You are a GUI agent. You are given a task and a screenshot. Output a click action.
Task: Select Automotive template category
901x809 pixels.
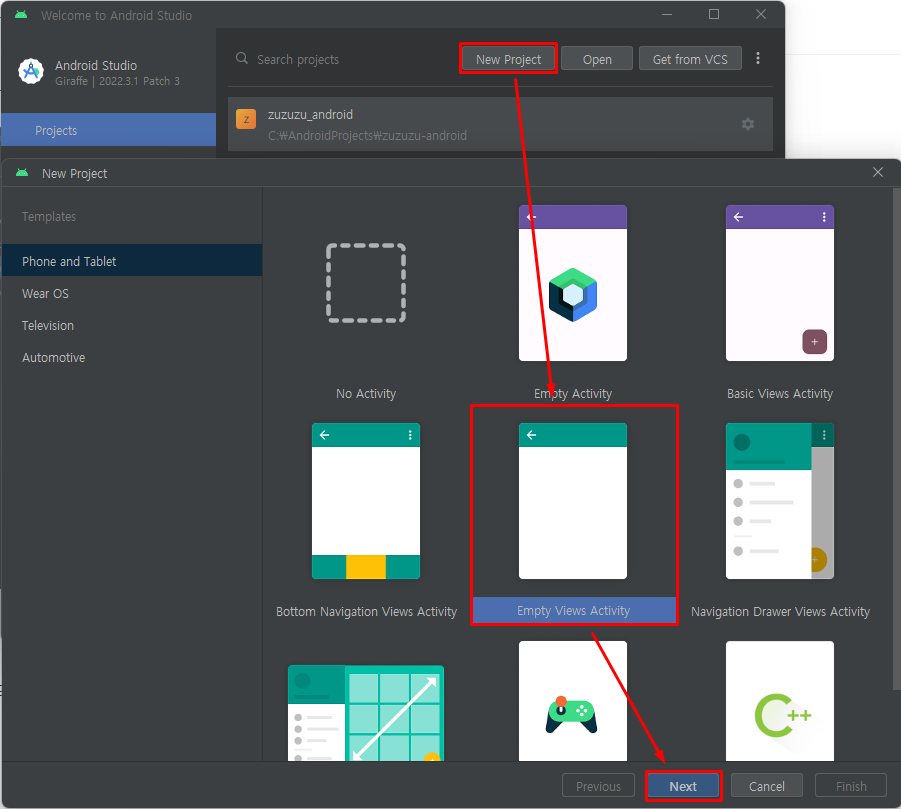(x=132, y=357)
